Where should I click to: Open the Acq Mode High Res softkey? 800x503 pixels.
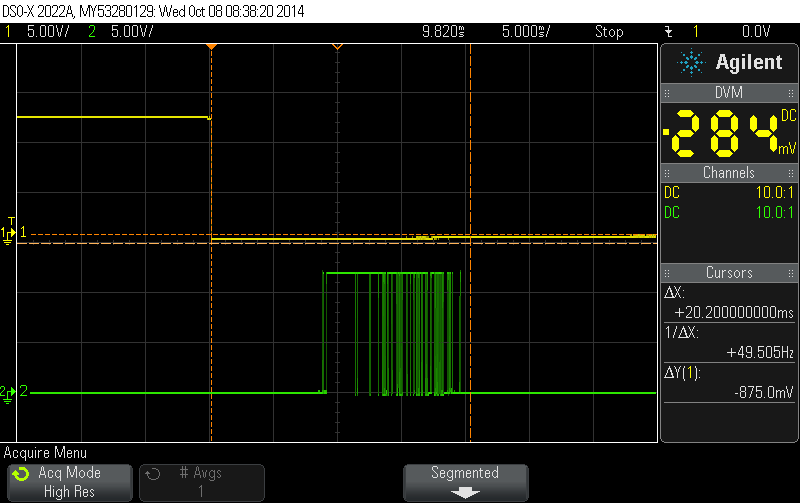[x=69, y=482]
